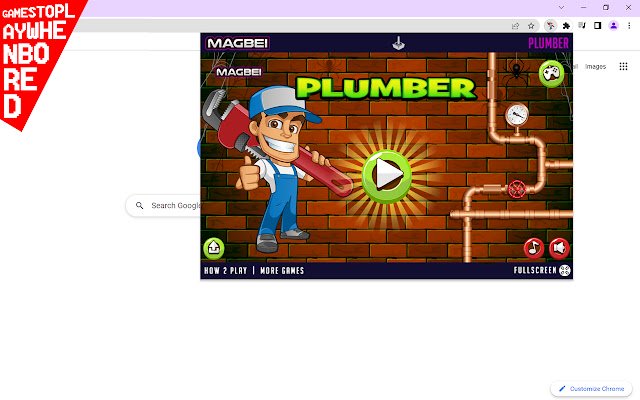Switch the game to FULLSCREEN
Viewport: 640px width, 400px height.
tap(542, 270)
